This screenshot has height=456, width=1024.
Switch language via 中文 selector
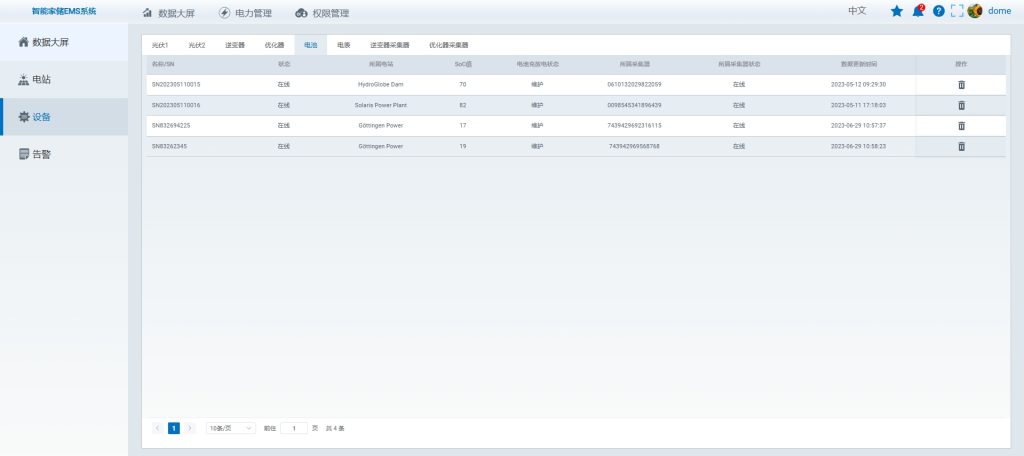click(857, 11)
